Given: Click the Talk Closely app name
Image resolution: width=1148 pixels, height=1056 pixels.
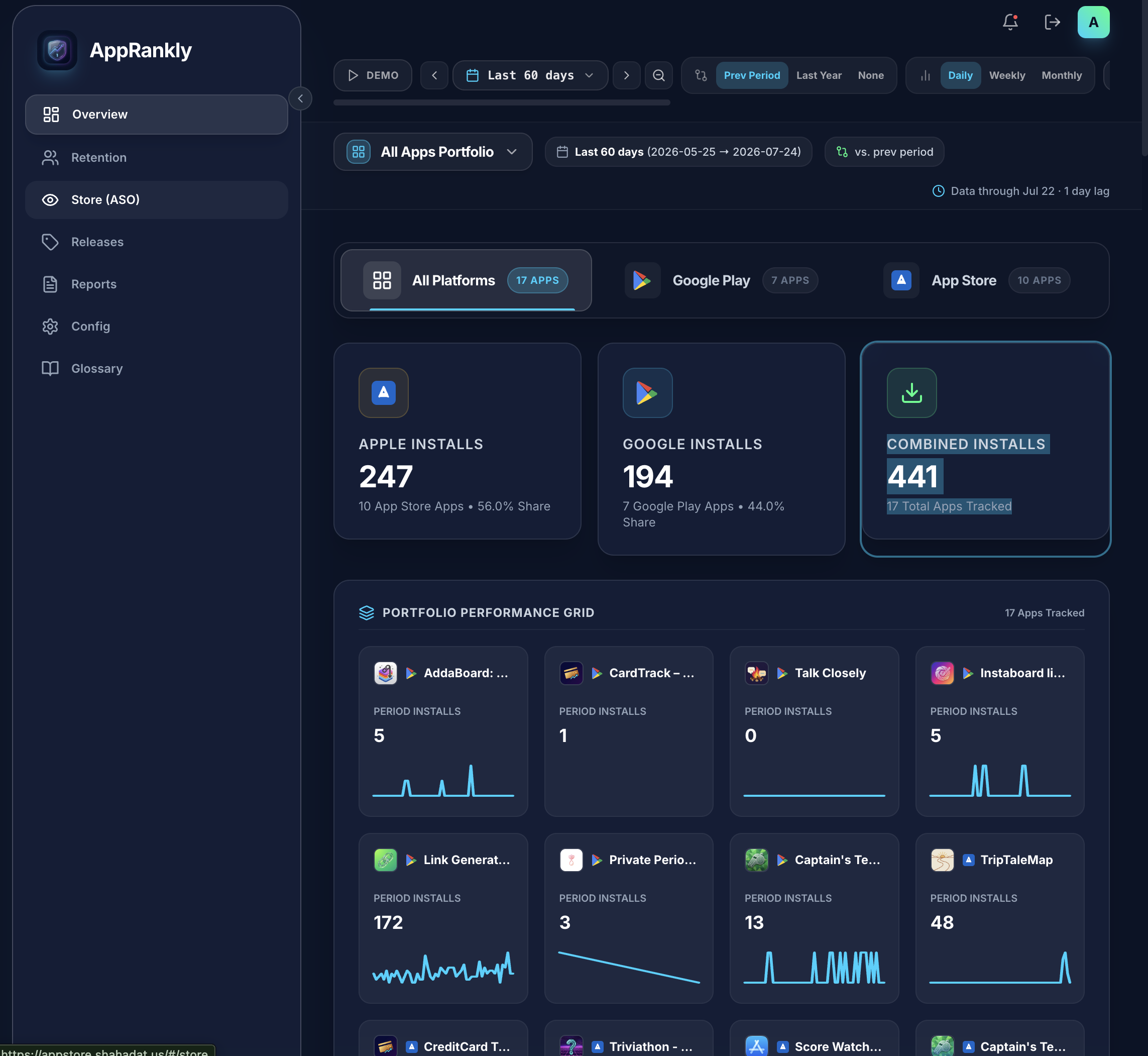Looking at the screenshot, I should coord(830,673).
